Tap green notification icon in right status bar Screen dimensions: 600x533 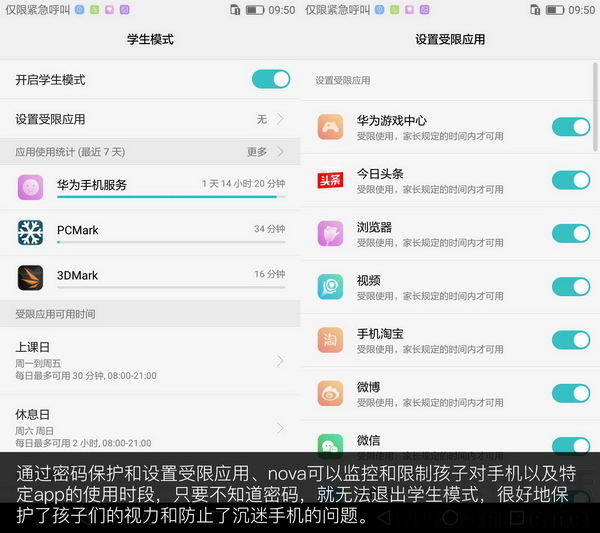(395, 10)
